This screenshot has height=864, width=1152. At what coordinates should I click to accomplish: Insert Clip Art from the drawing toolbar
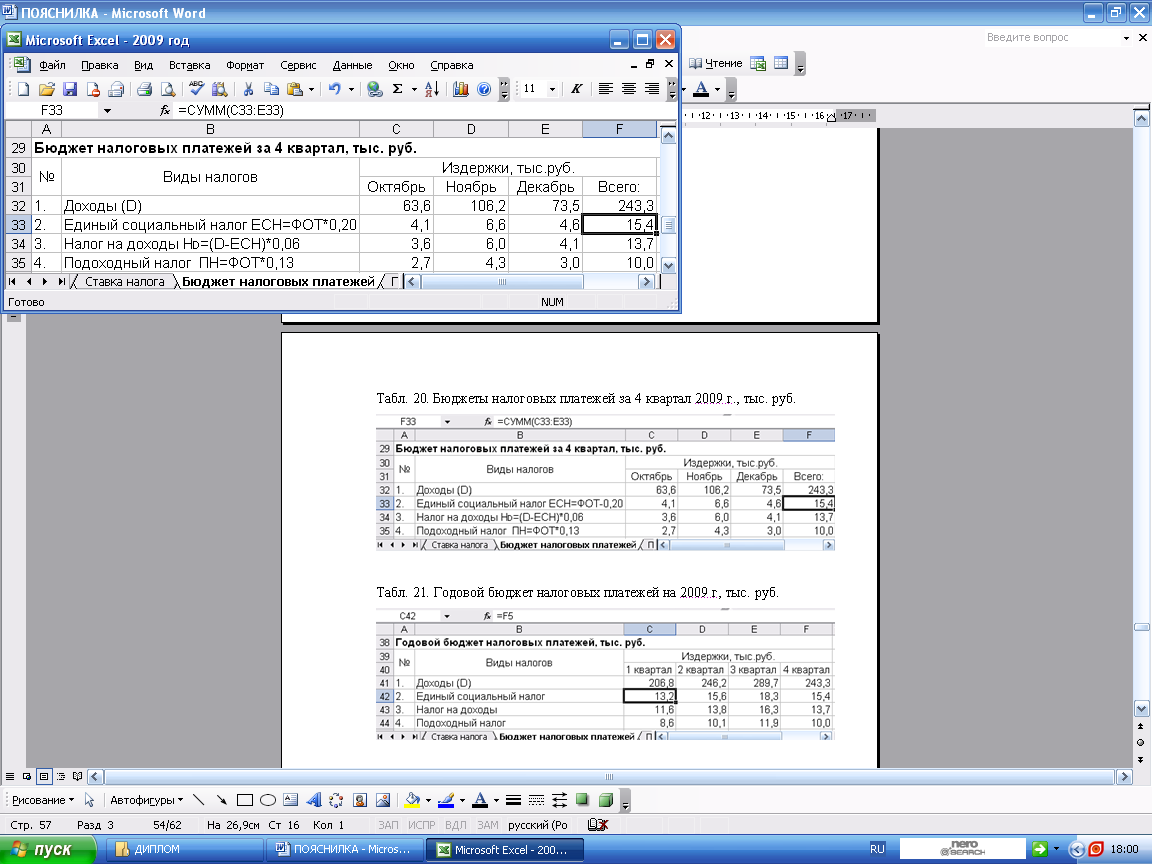pos(360,800)
